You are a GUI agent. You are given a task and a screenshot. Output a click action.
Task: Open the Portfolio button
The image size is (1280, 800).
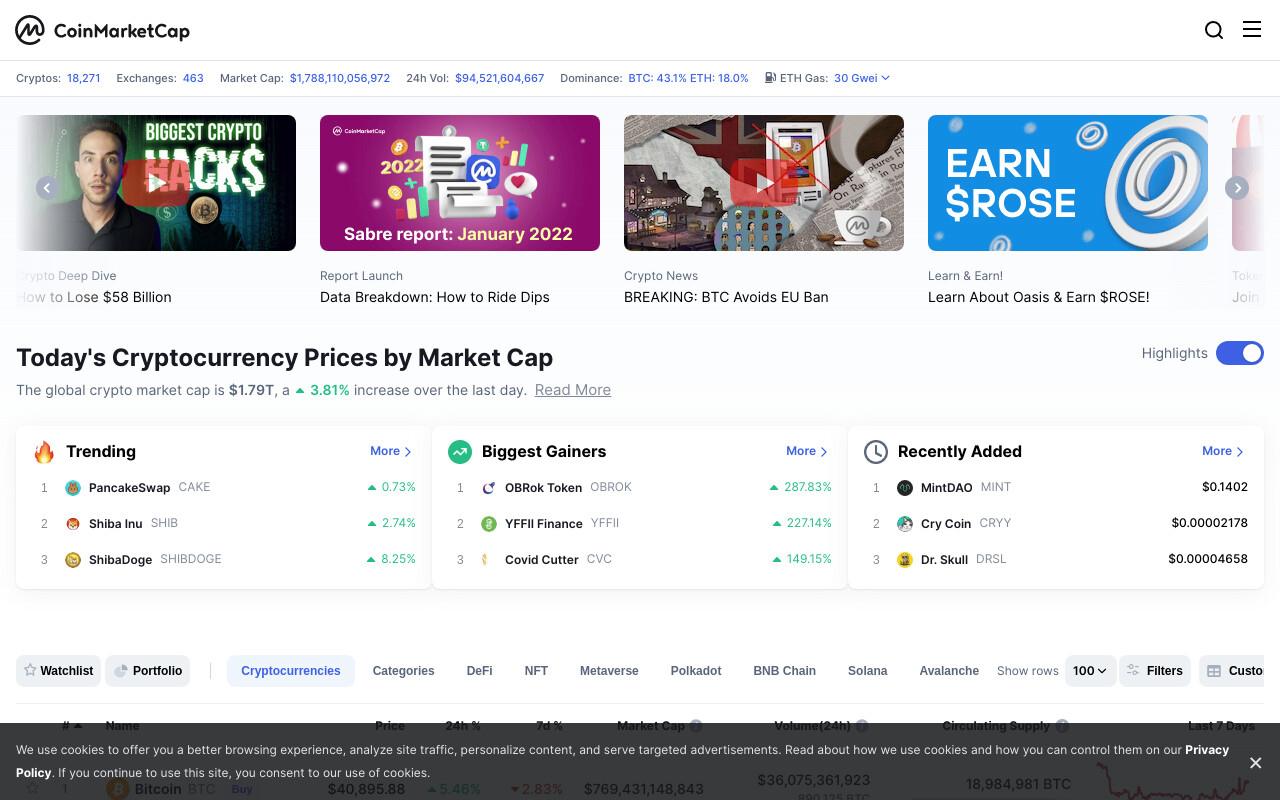click(x=148, y=671)
